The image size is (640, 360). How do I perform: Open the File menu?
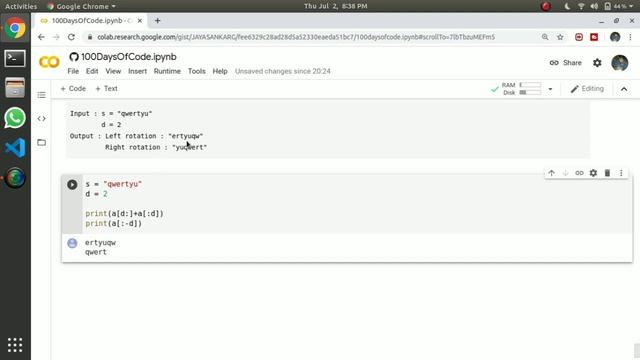pos(73,71)
